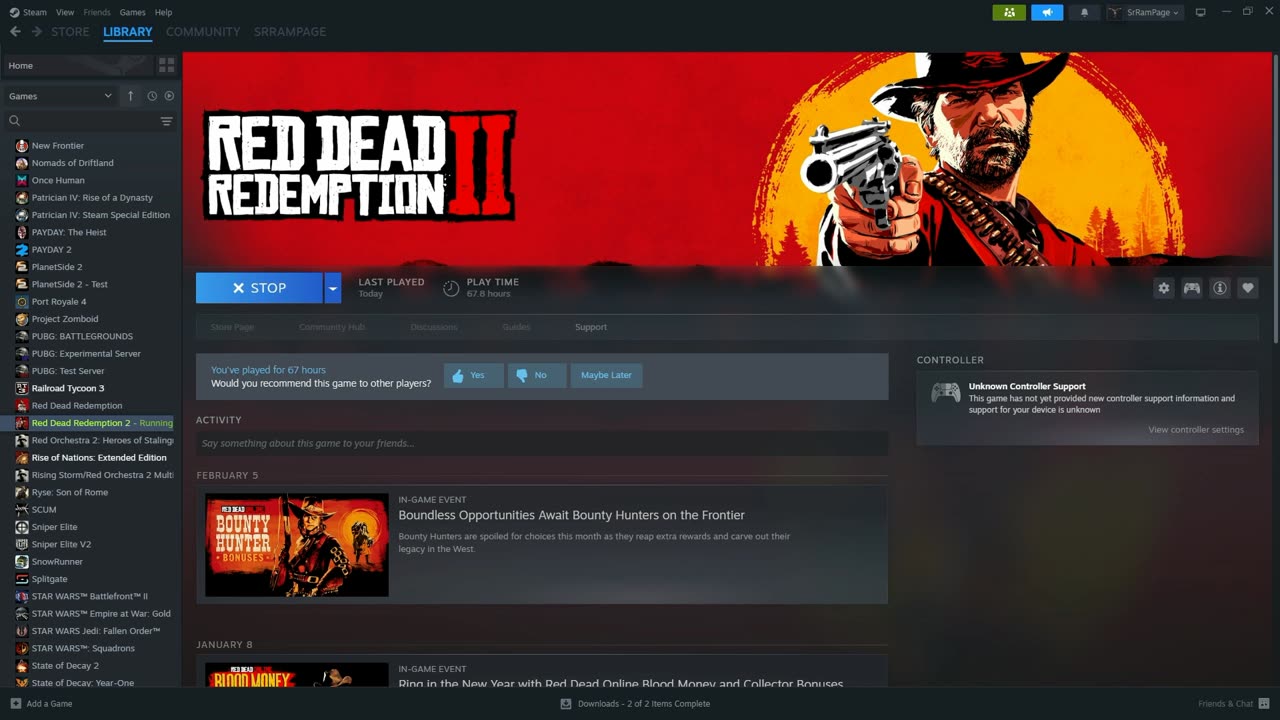Click the Port Royale 4 game icon

point(22,302)
